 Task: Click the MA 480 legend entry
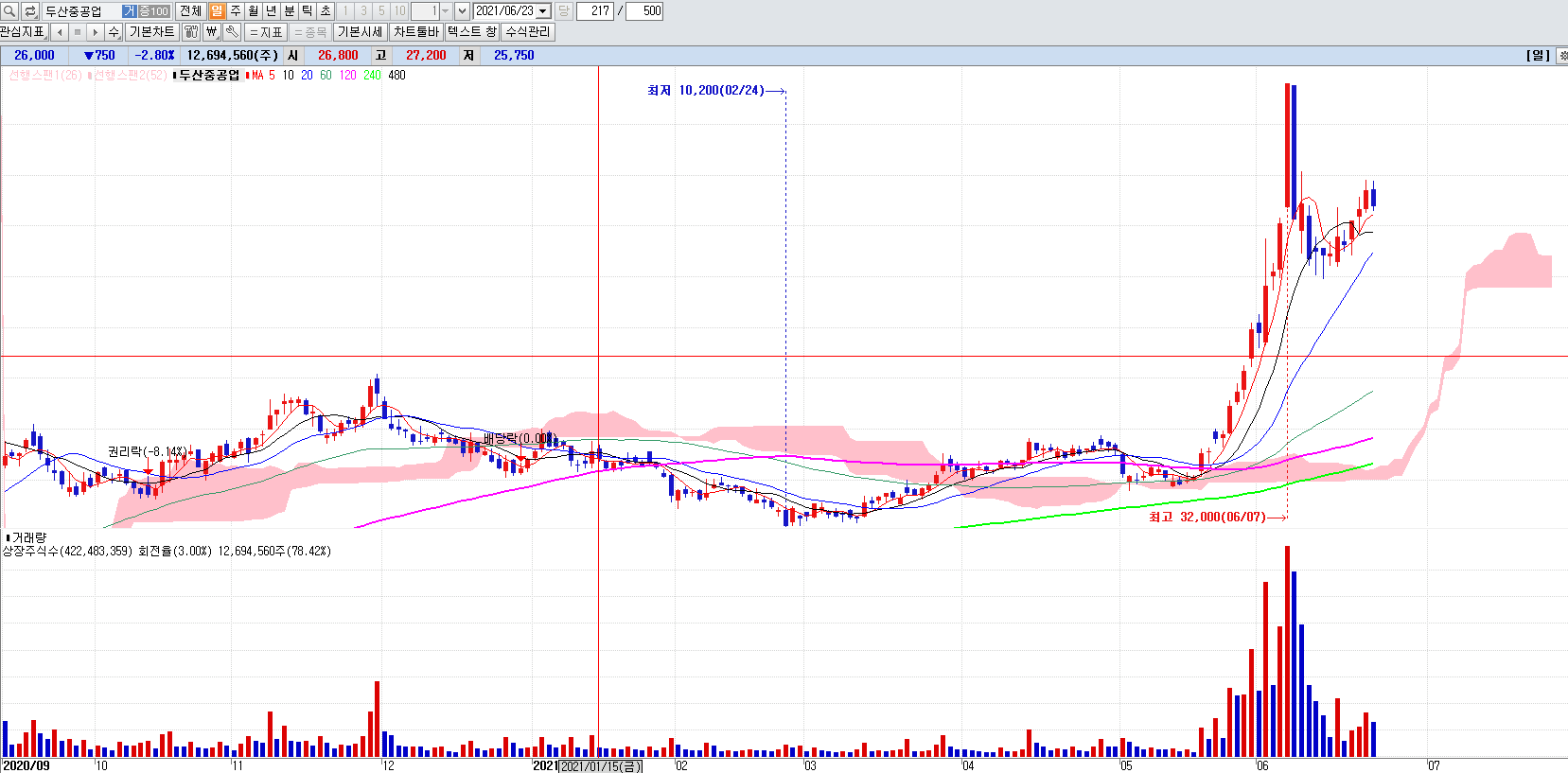396,76
